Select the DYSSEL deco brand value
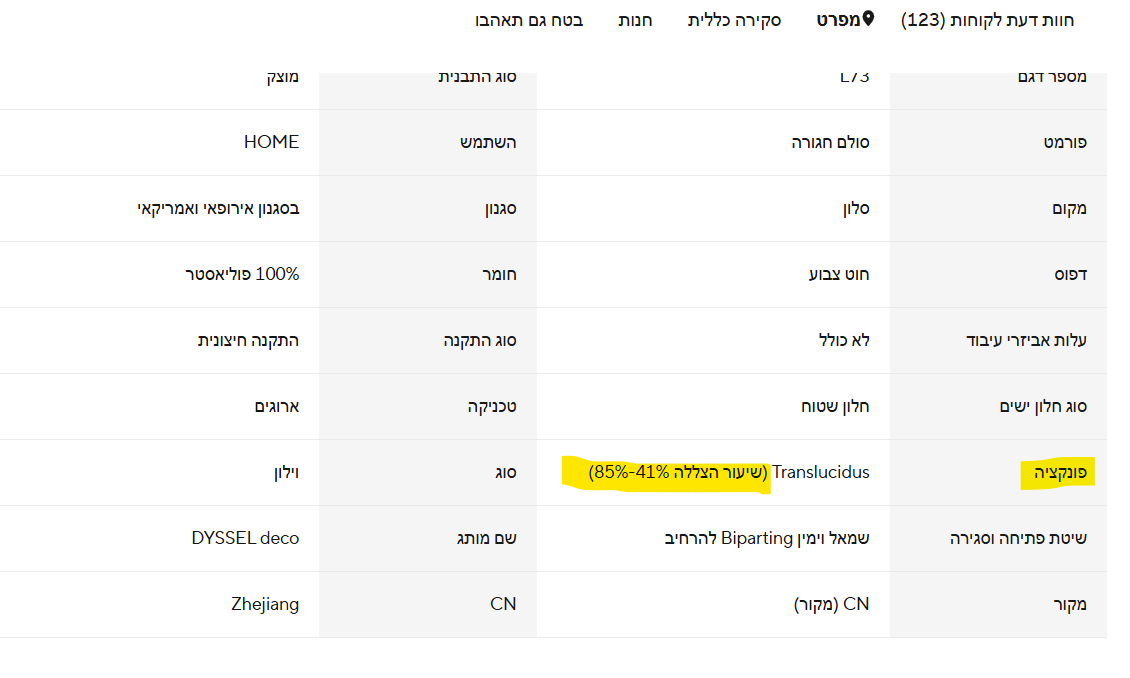This screenshot has width=1130, height=678. click(x=245, y=538)
